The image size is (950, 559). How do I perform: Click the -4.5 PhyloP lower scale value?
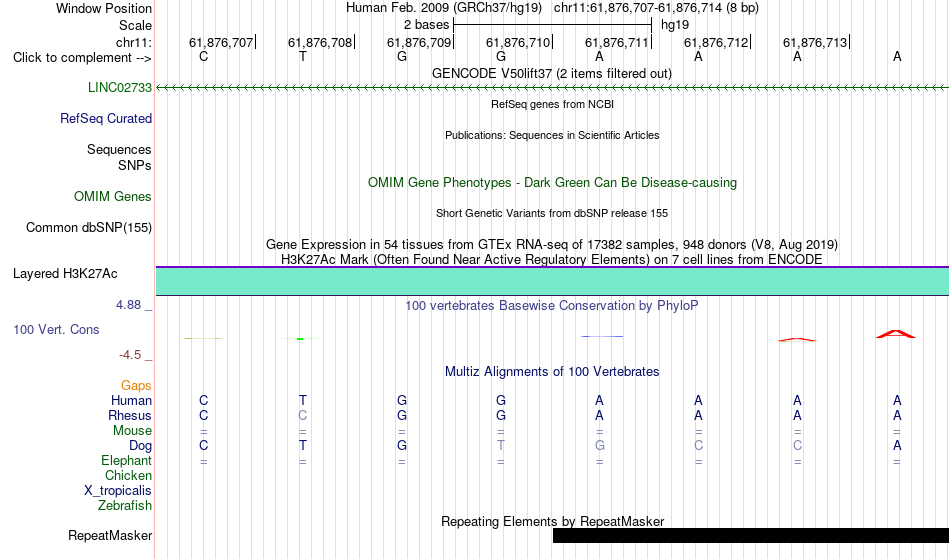(130, 355)
